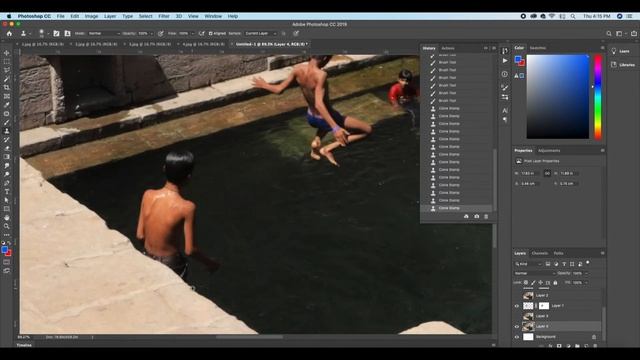Open the Character panel icon

(x=505, y=110)
